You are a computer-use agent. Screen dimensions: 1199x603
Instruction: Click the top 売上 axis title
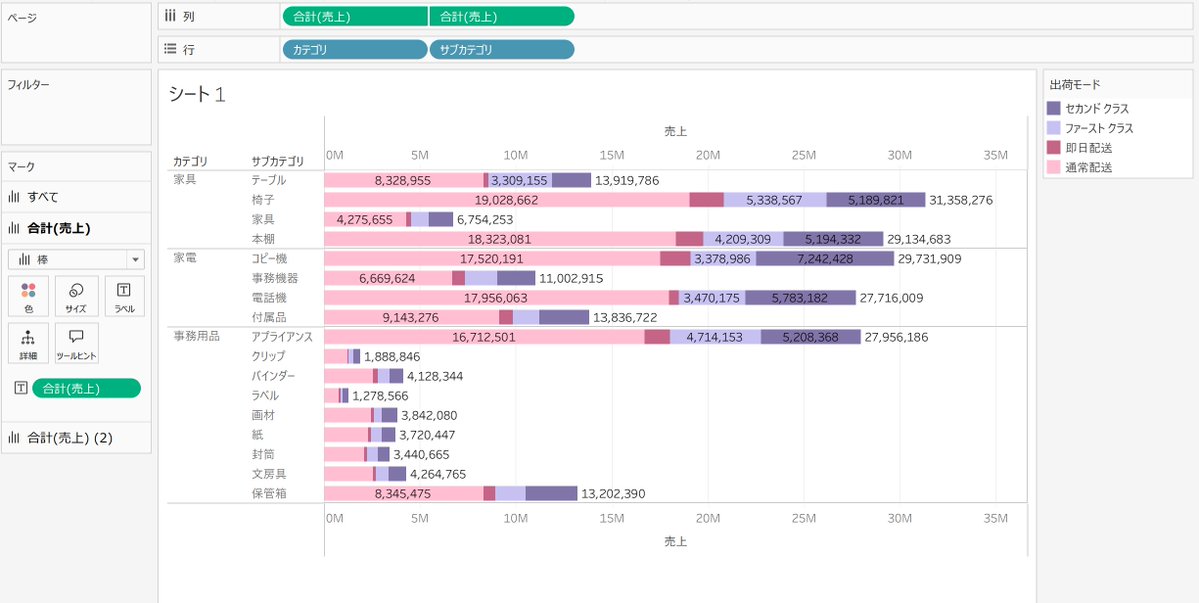pos(675,131)
